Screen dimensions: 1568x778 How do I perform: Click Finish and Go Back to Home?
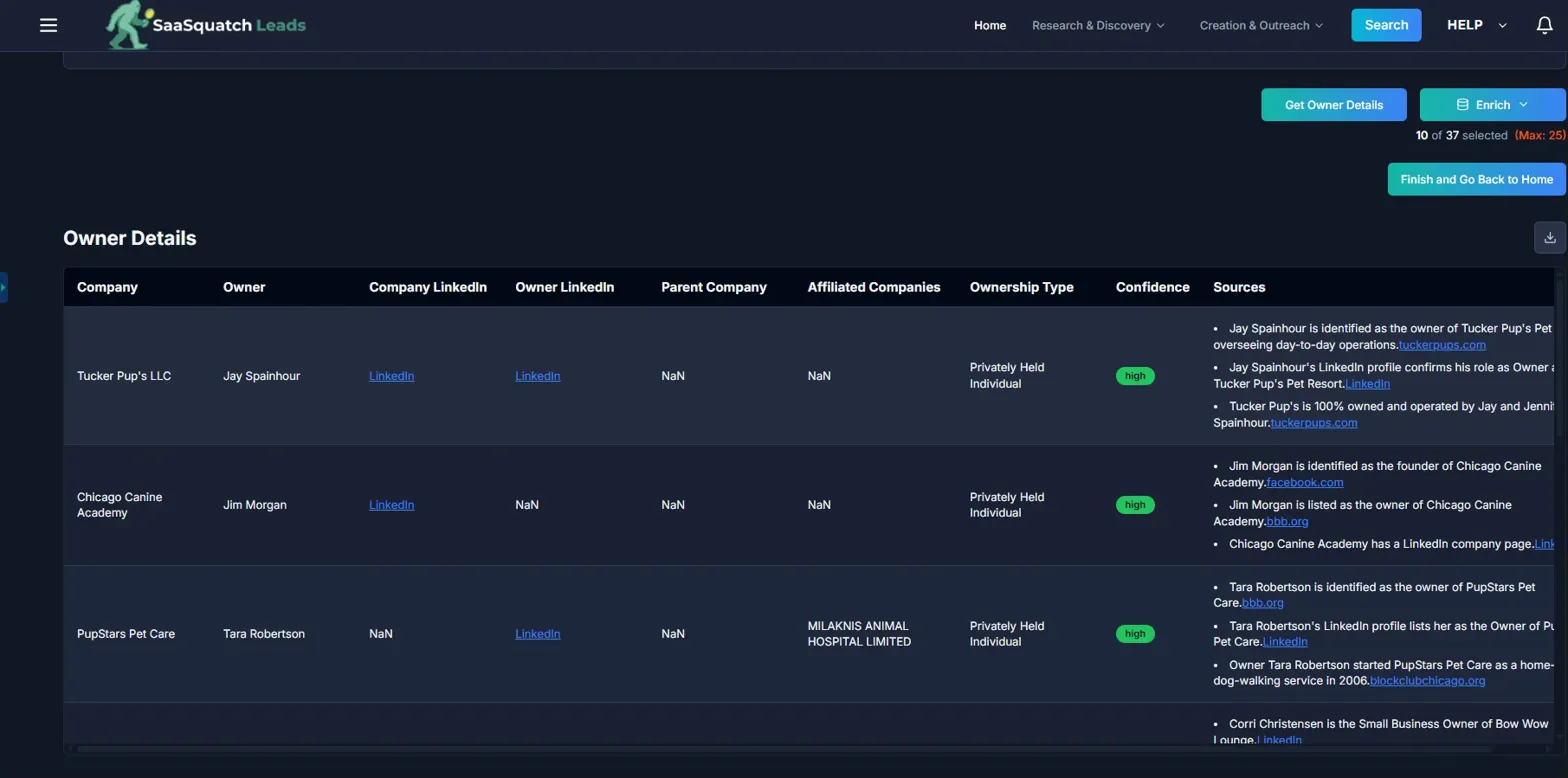point(1476,179)
